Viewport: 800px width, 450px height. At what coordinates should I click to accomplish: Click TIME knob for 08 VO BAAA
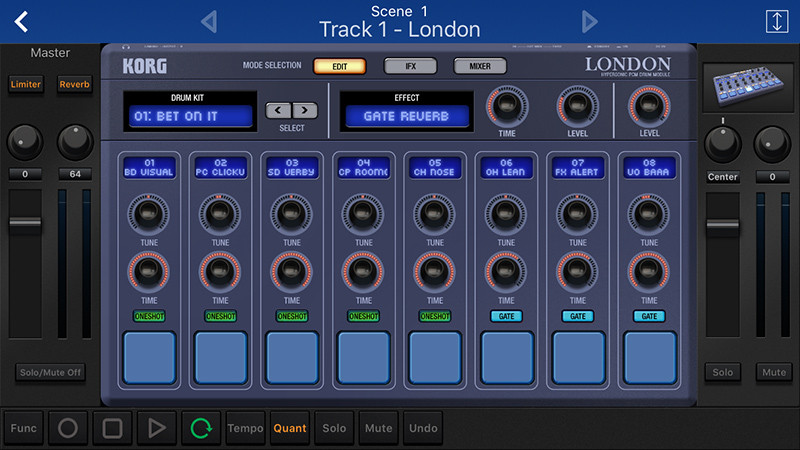click(648, 271)
